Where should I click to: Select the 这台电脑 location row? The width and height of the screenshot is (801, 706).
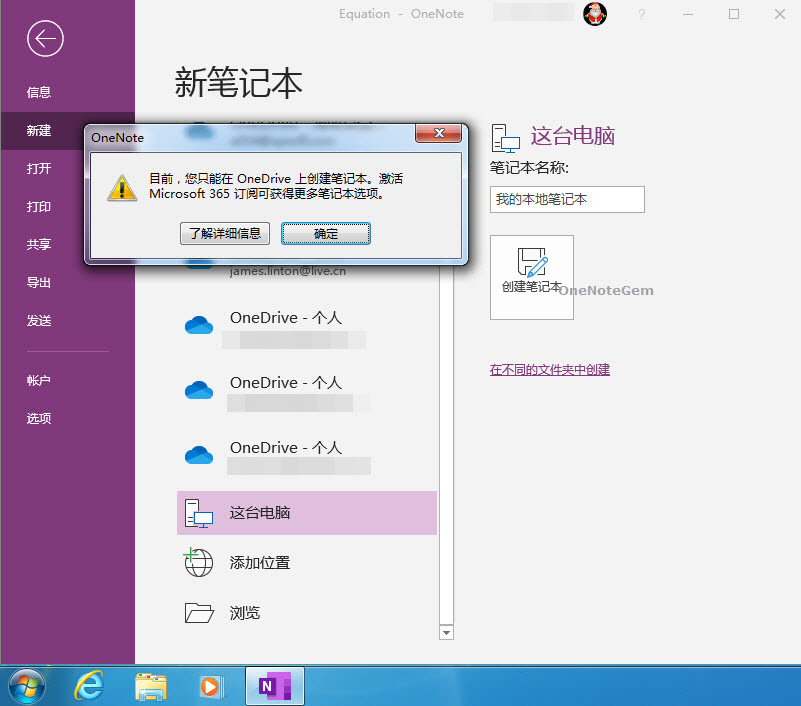[307, 513]
